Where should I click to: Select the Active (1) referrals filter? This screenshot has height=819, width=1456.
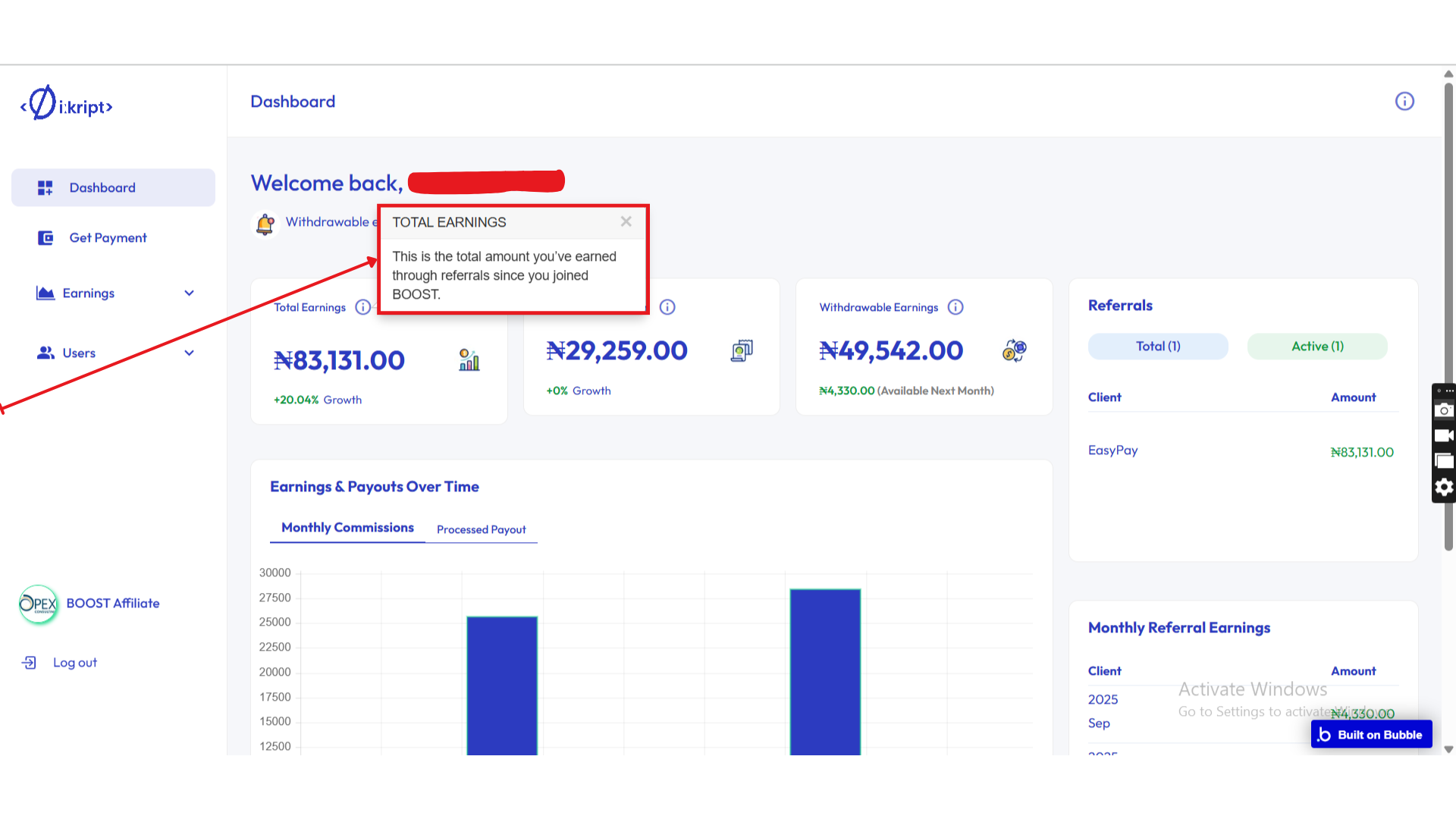pyautogui.click(x=1317, y=347)
